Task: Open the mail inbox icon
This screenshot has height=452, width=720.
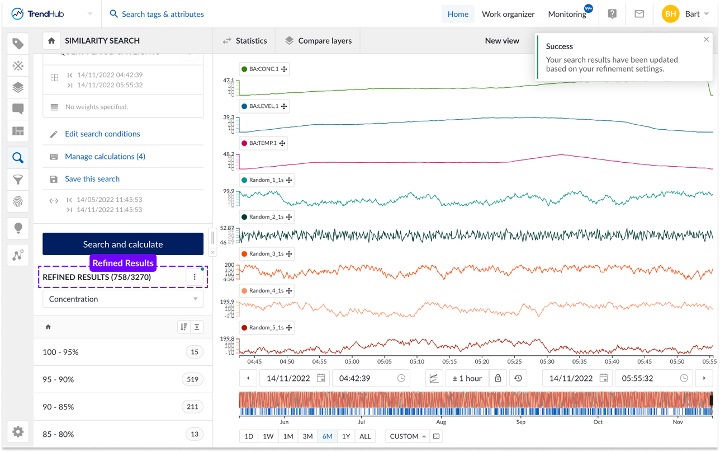Action: (638, 14)
